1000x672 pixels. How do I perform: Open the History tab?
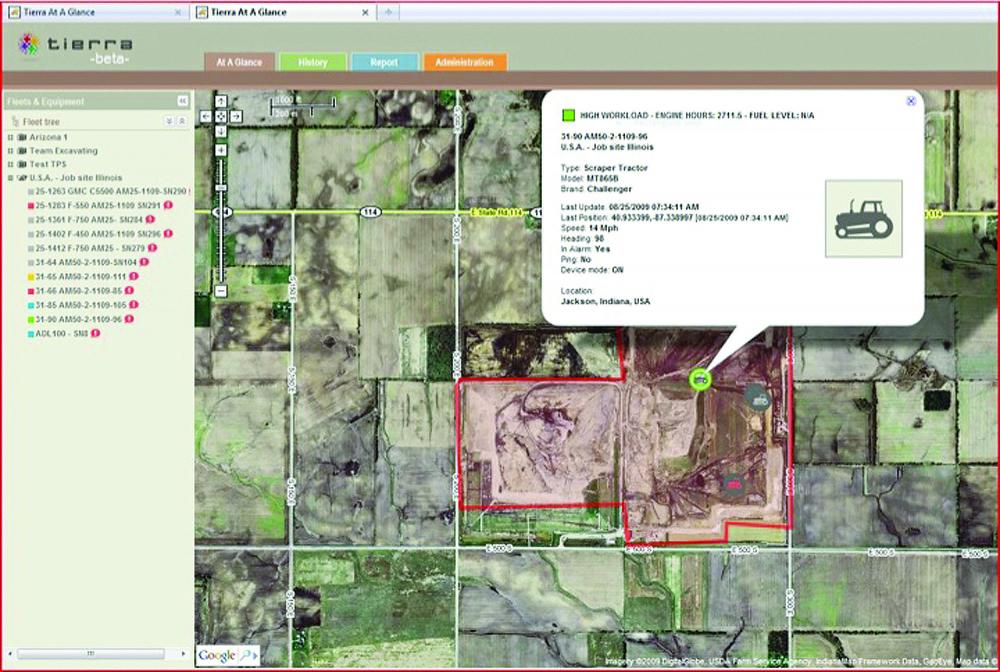[312, 62]
